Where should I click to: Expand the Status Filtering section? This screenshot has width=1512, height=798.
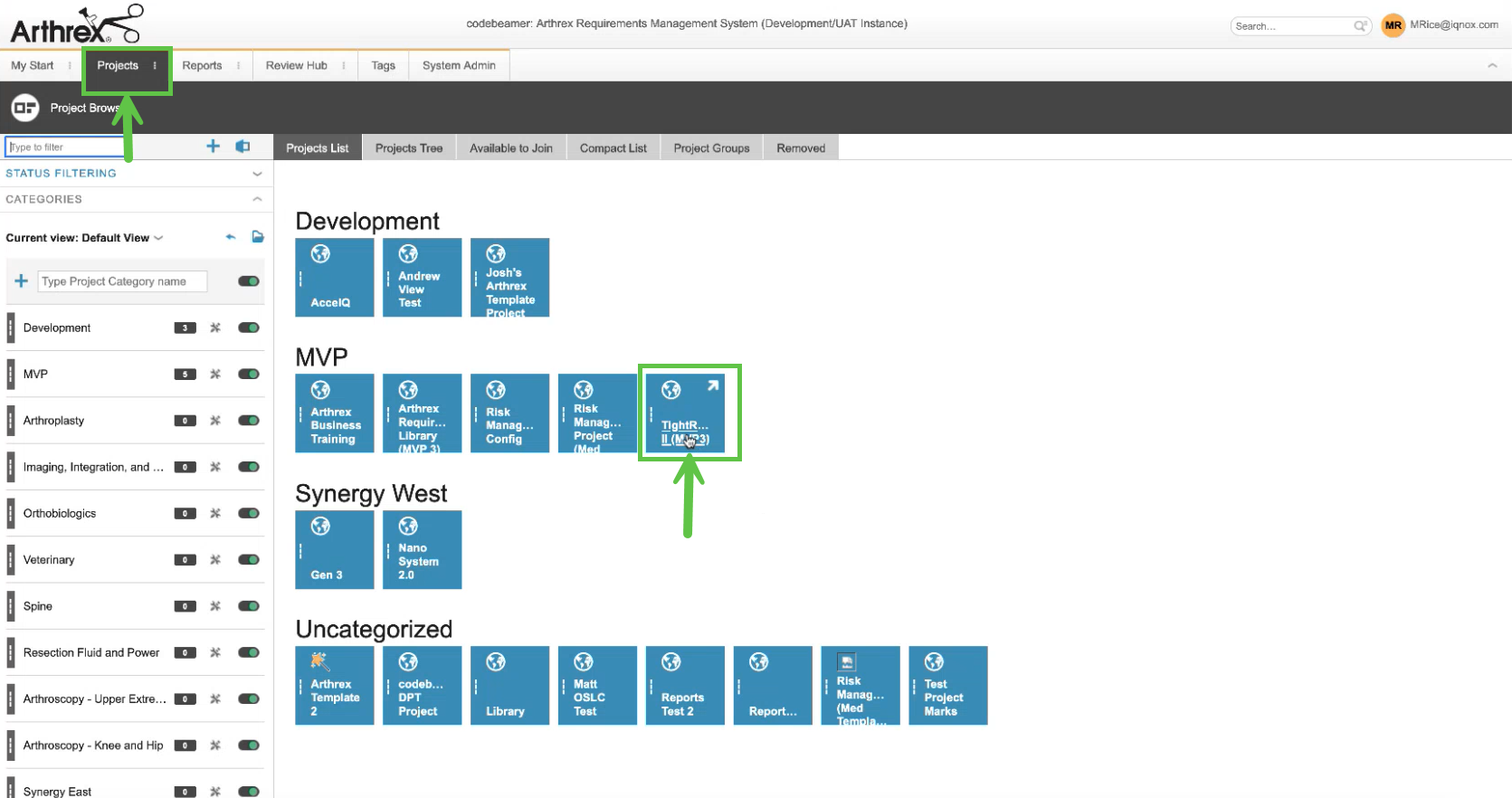pyautogui.click(x=257, y=174)
